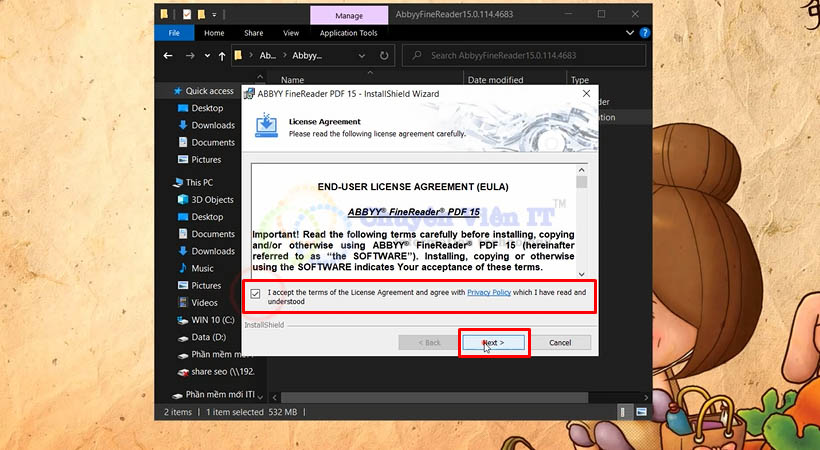Open the Data (D:) drive icon
Image resolution: width=820 pixels, height=450 pixels.
183,337
